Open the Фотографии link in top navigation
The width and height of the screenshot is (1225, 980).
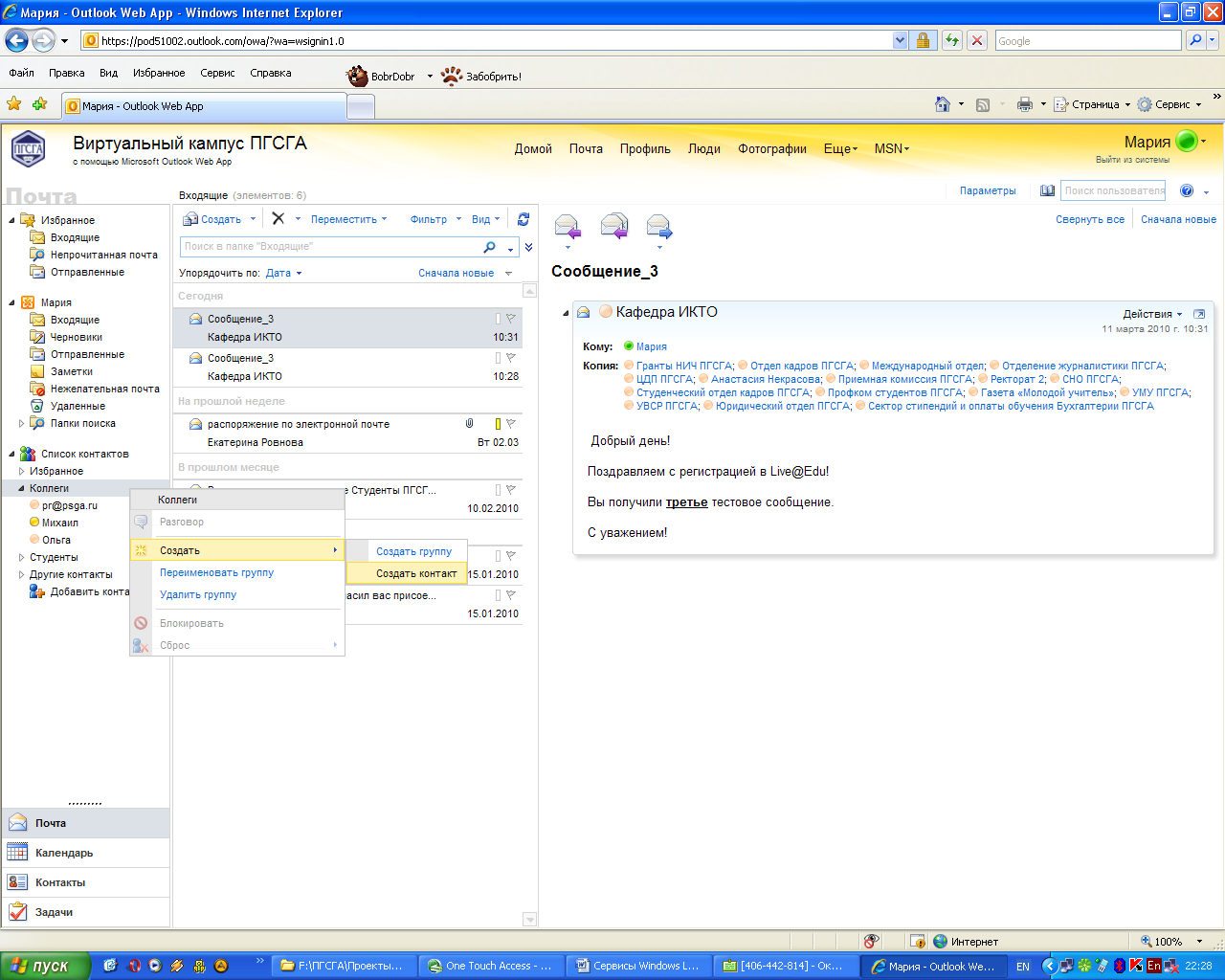click(x=772, y=148)
